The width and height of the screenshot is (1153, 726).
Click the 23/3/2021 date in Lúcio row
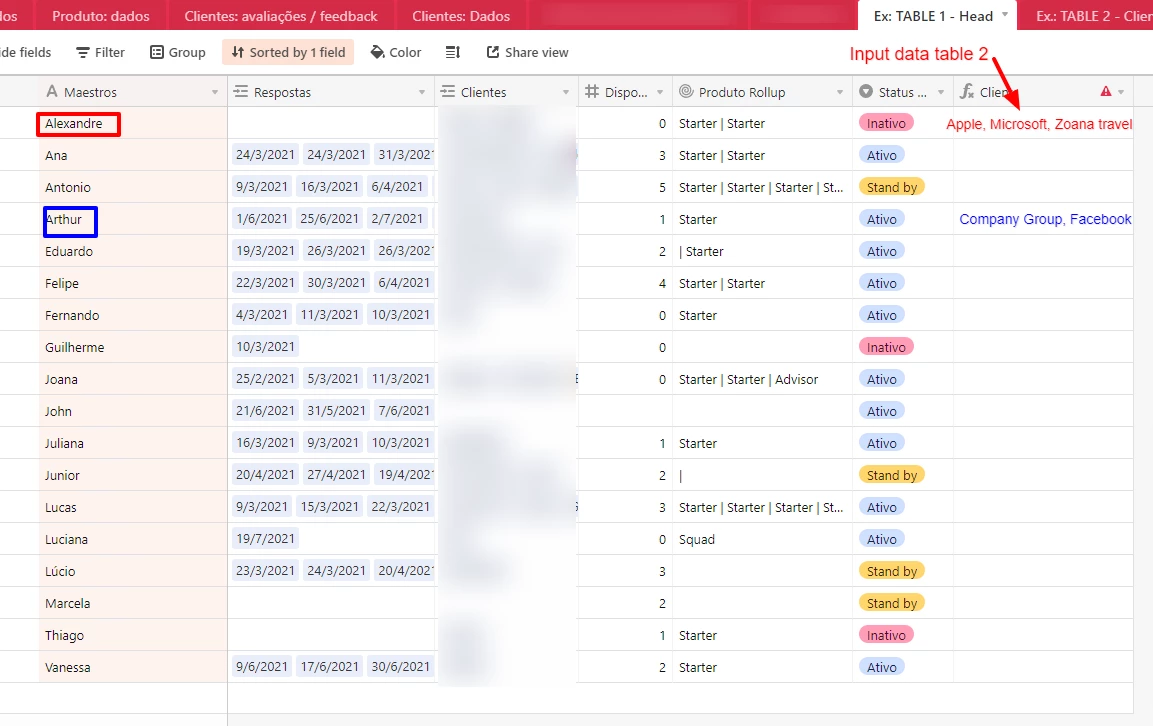265,570
